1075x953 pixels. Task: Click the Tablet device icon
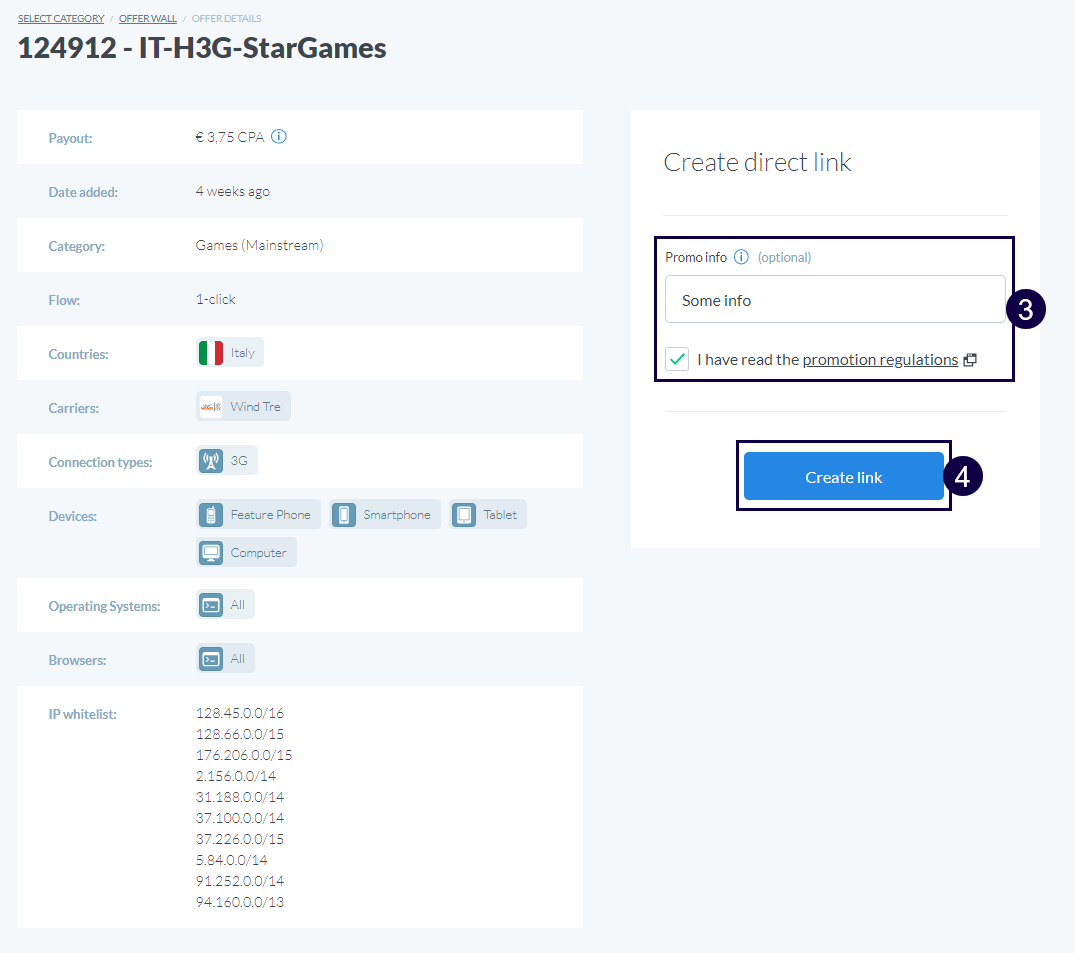click(464, 515)
